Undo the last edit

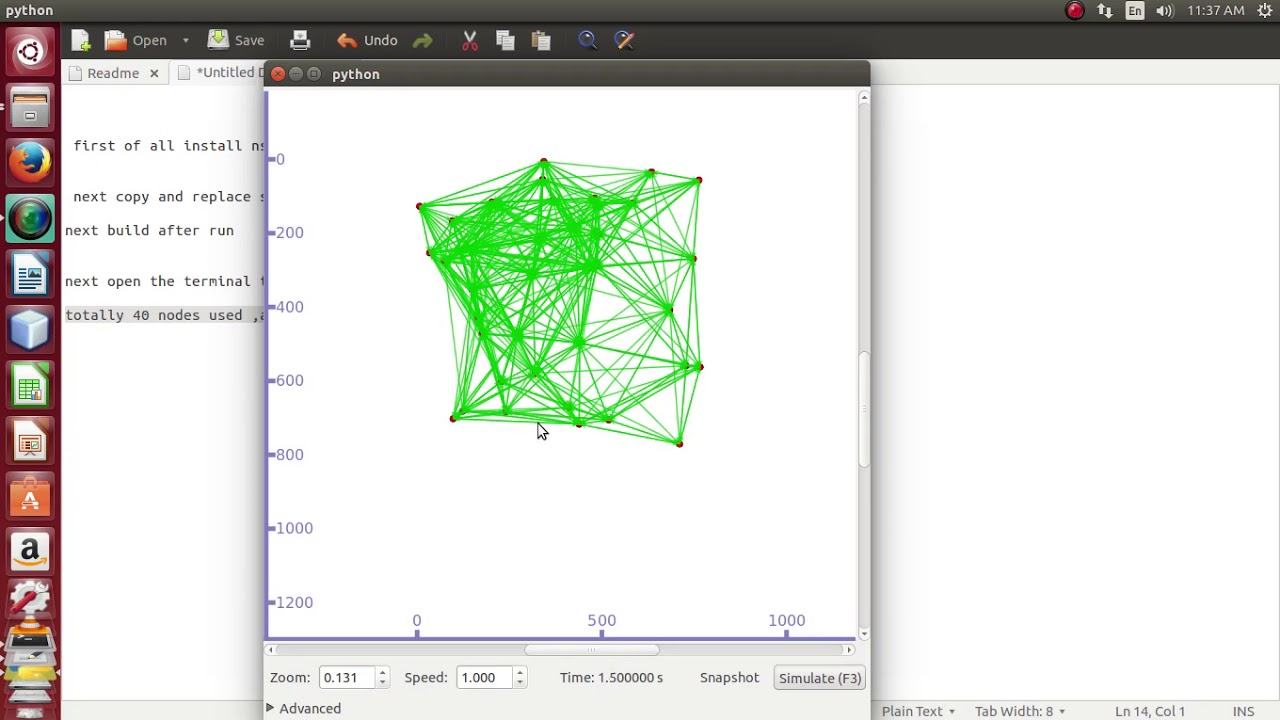[x=367, y=41]
